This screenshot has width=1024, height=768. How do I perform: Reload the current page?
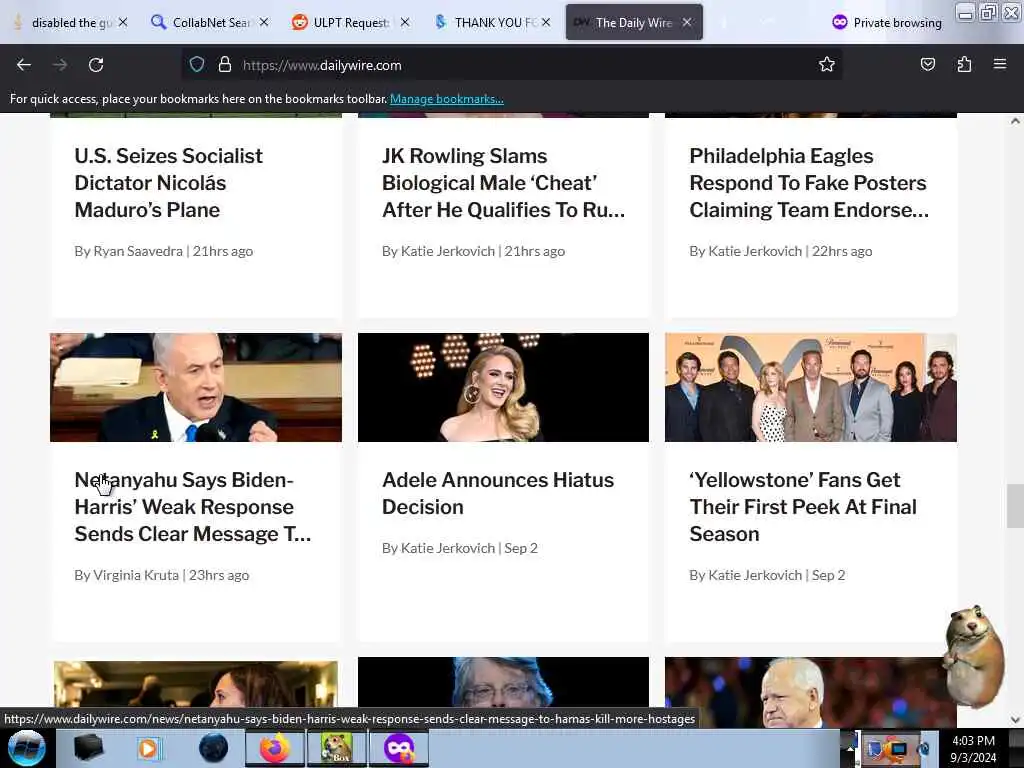(x=96, y=65)
